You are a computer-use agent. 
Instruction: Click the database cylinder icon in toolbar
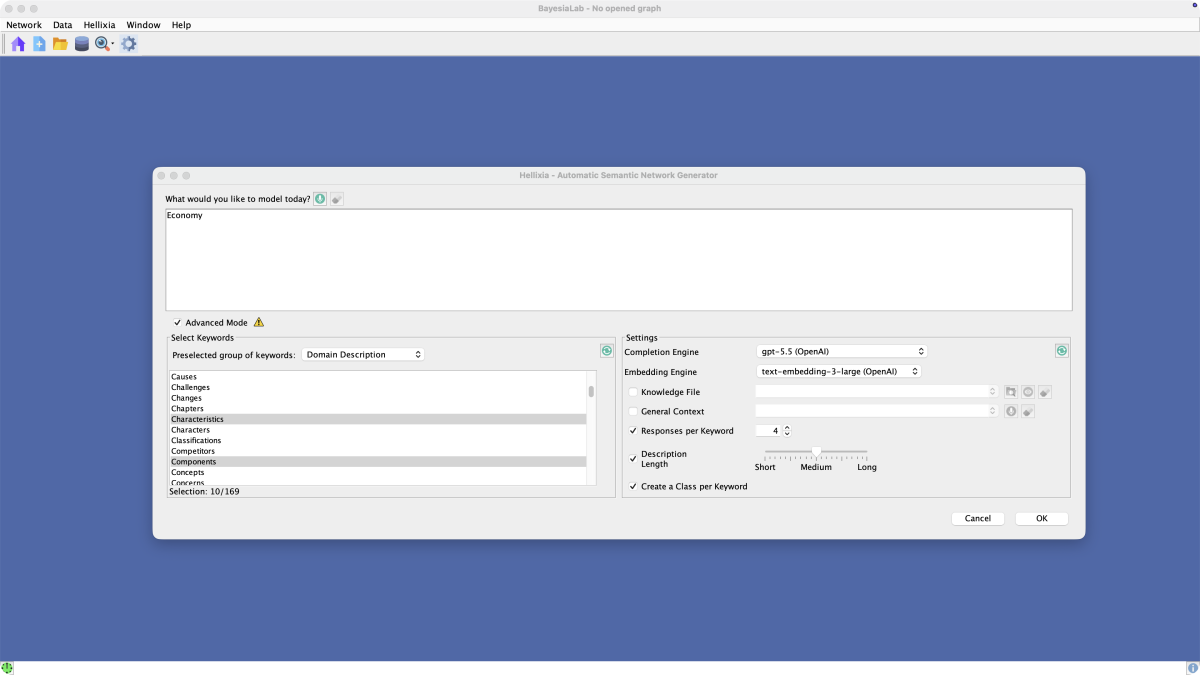(81, 44)
